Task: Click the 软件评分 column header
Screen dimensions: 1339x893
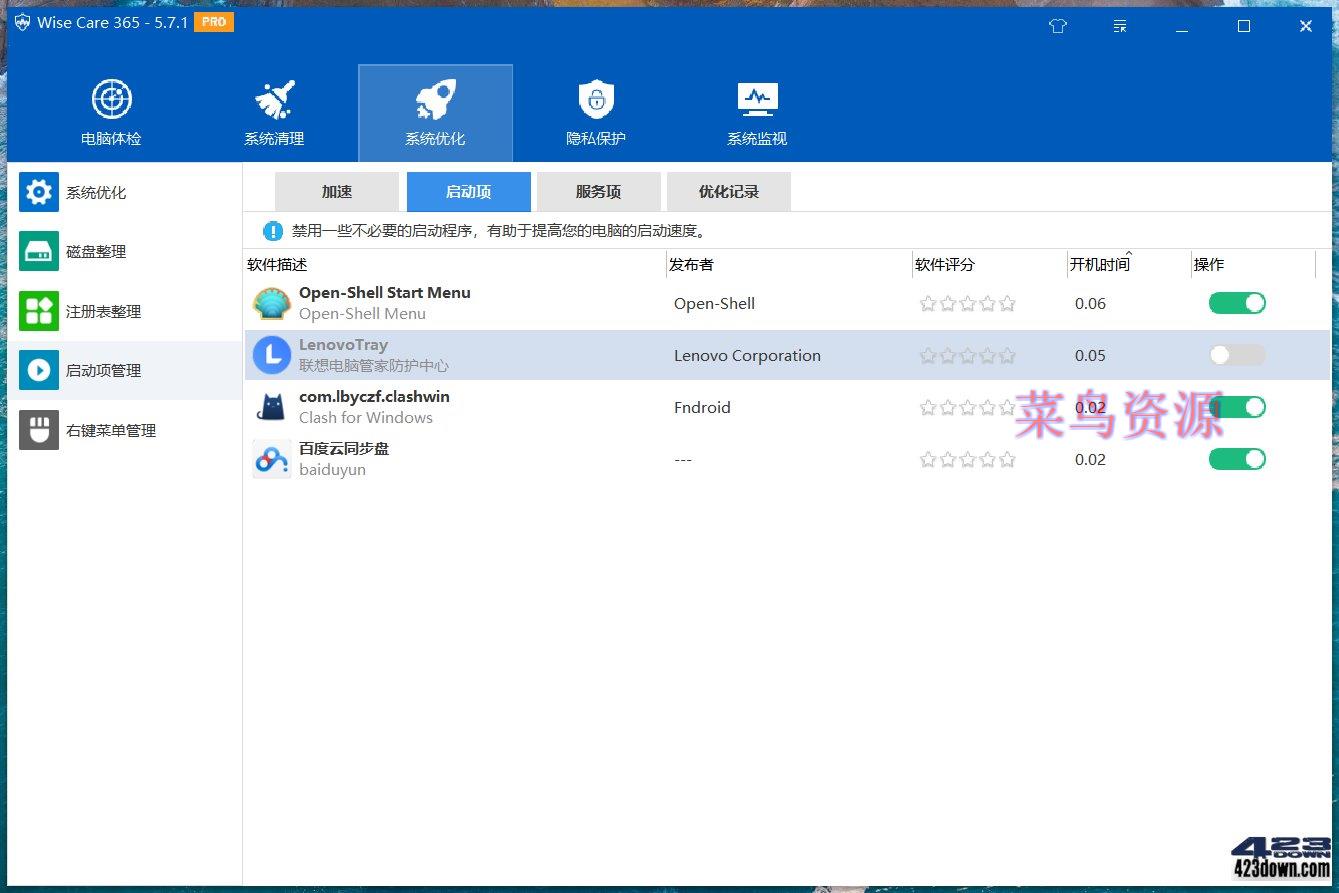Action: [x=944, y=264]
